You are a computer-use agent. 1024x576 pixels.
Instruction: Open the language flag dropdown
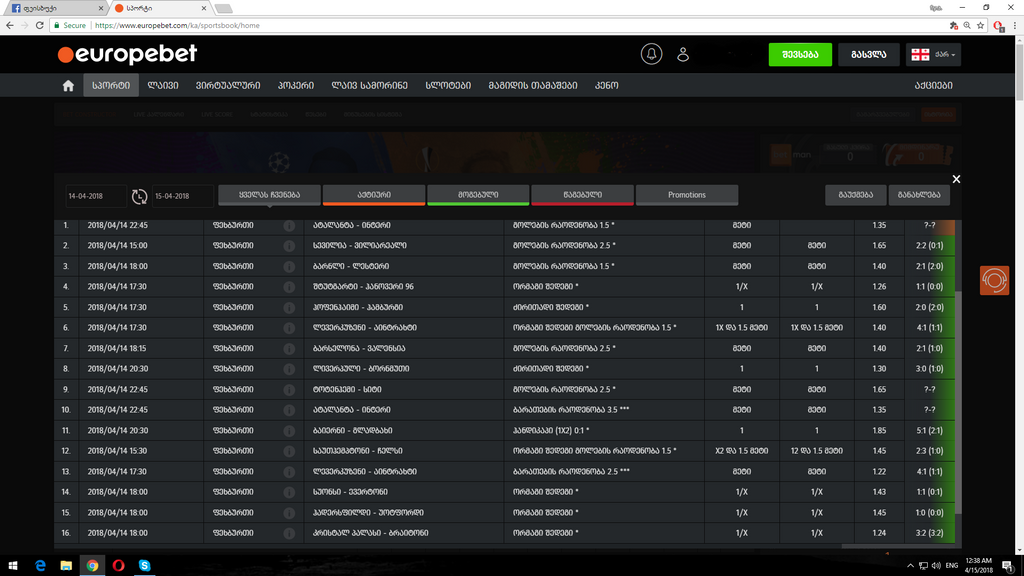933,54
